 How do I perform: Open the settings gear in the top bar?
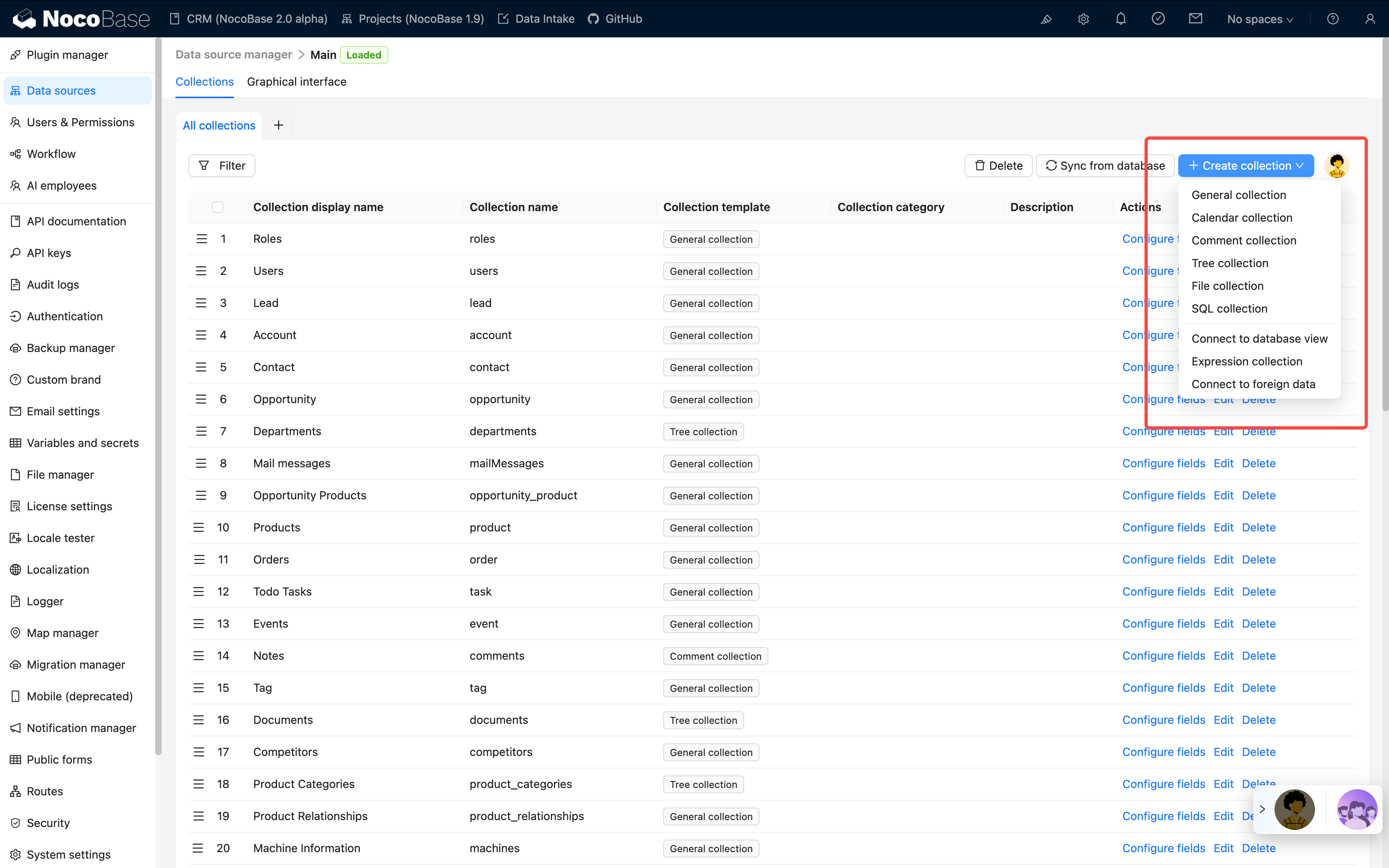click(x=1084, y=18)
